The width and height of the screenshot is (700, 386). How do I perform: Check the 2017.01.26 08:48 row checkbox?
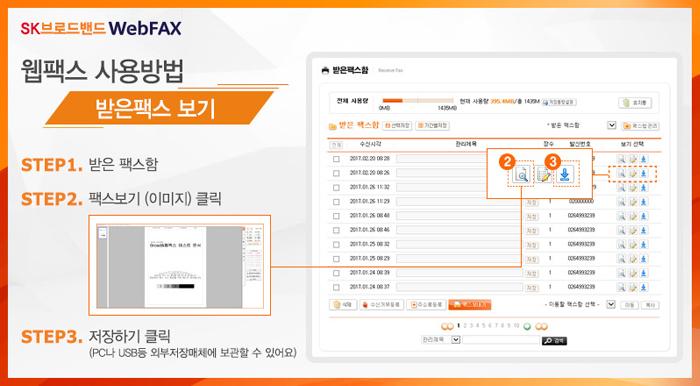click(336, 216)
